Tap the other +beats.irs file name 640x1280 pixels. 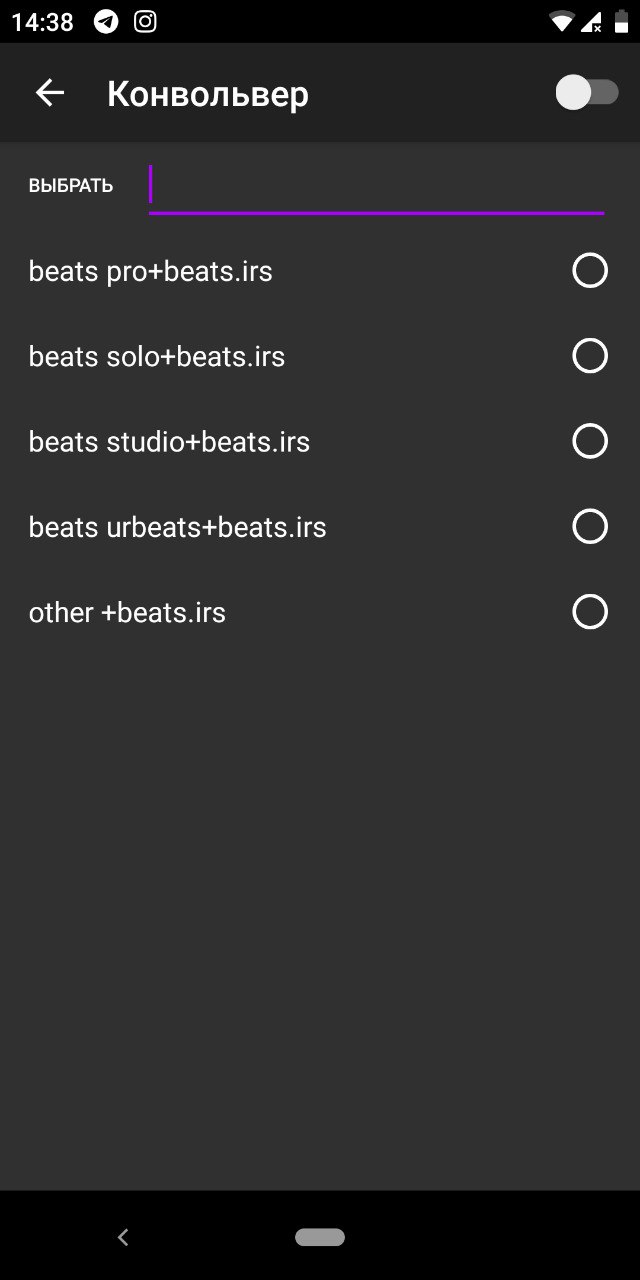click(x=127, y=612)
